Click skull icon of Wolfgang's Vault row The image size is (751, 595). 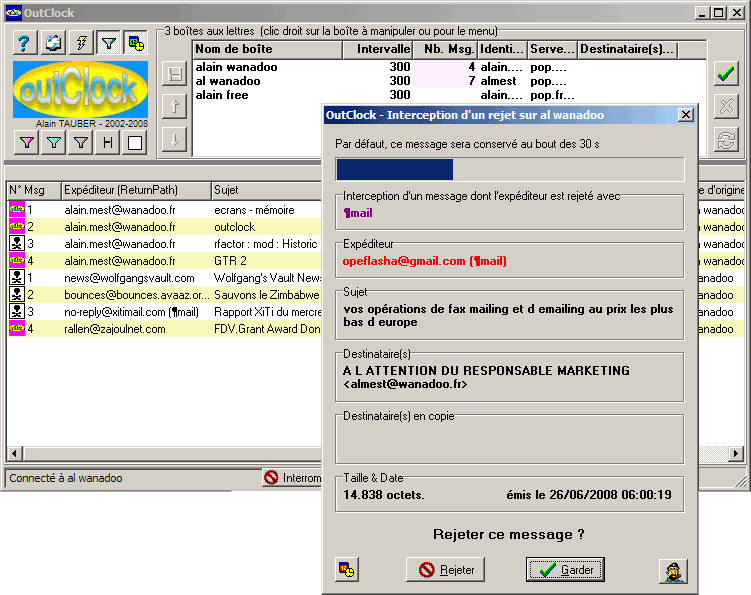point(17,277)
